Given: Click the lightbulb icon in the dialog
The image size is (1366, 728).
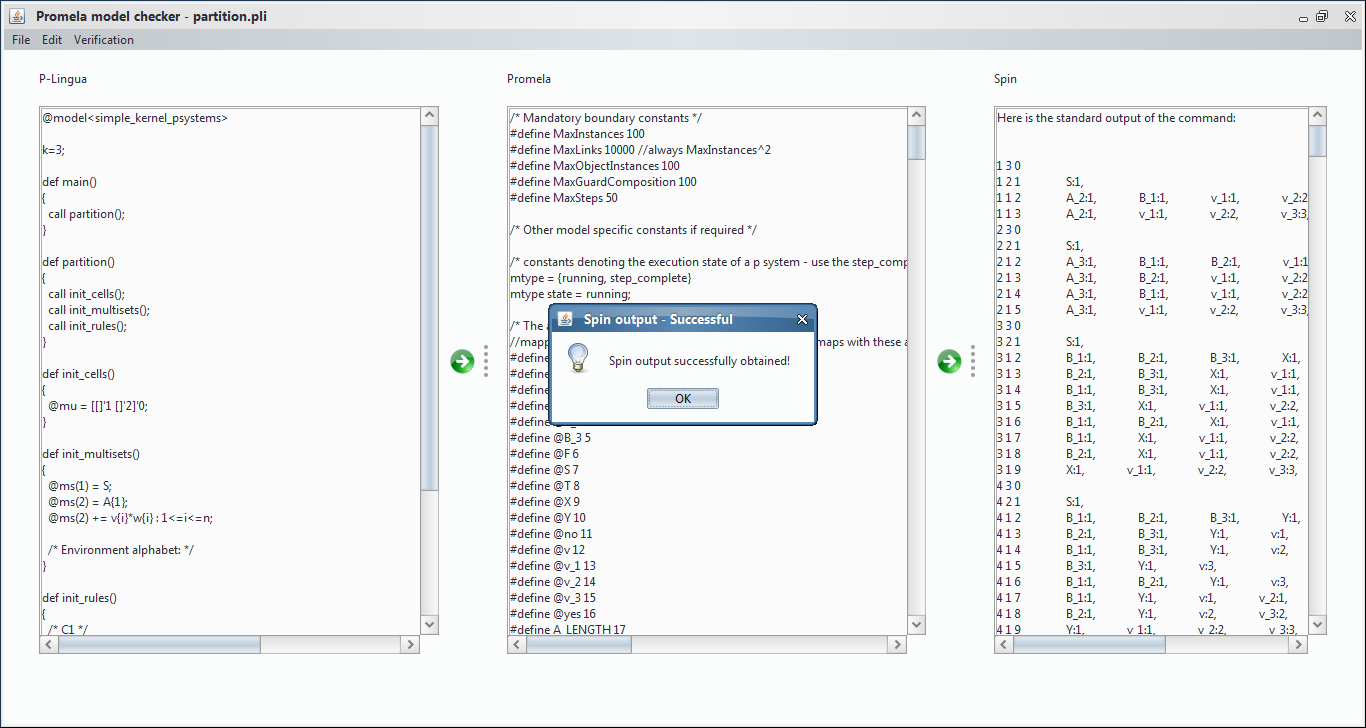Looking at the screenshot, I should point(577,359).
